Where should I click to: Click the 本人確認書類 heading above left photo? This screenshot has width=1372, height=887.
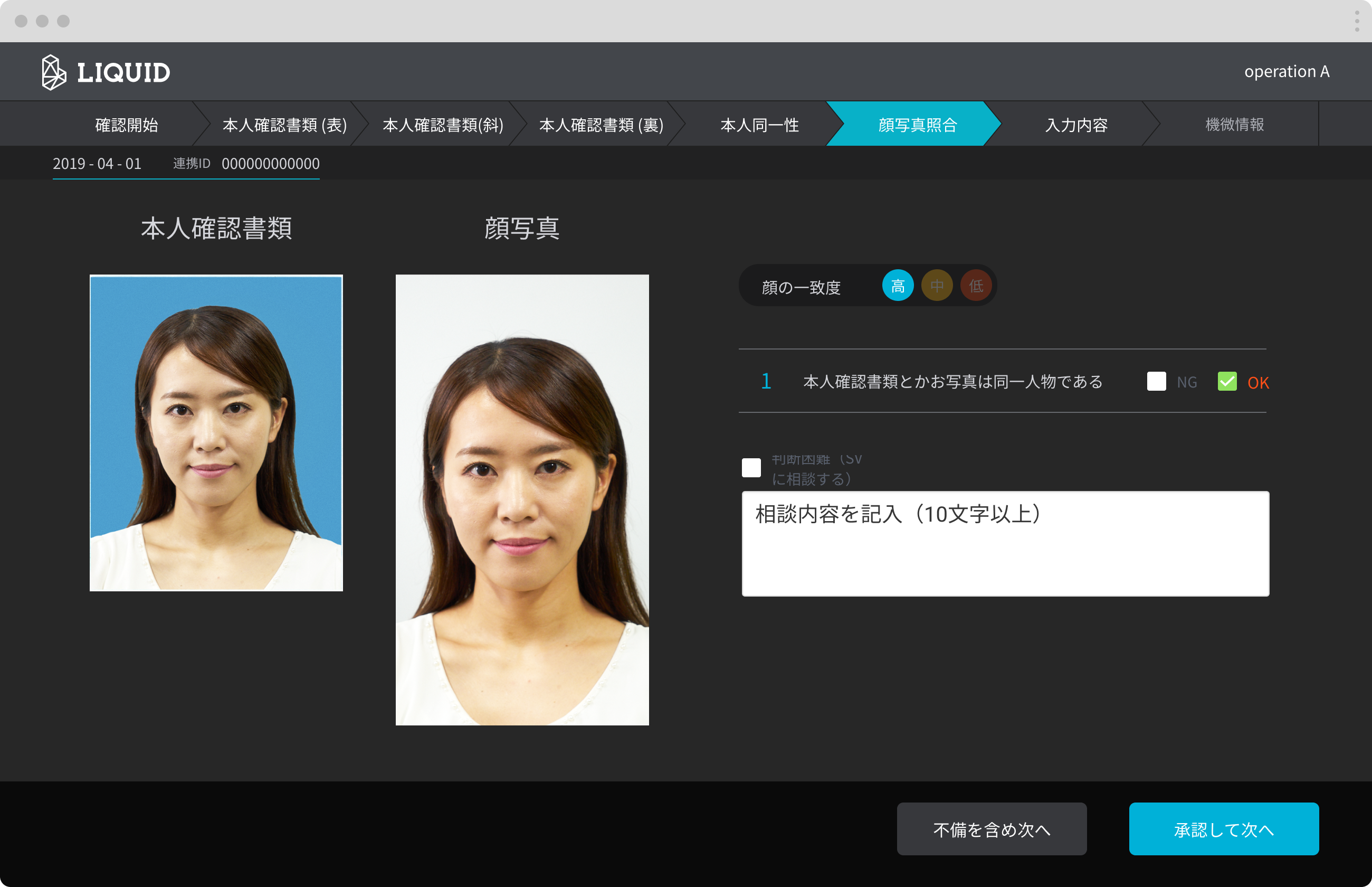tap(216, 229)
